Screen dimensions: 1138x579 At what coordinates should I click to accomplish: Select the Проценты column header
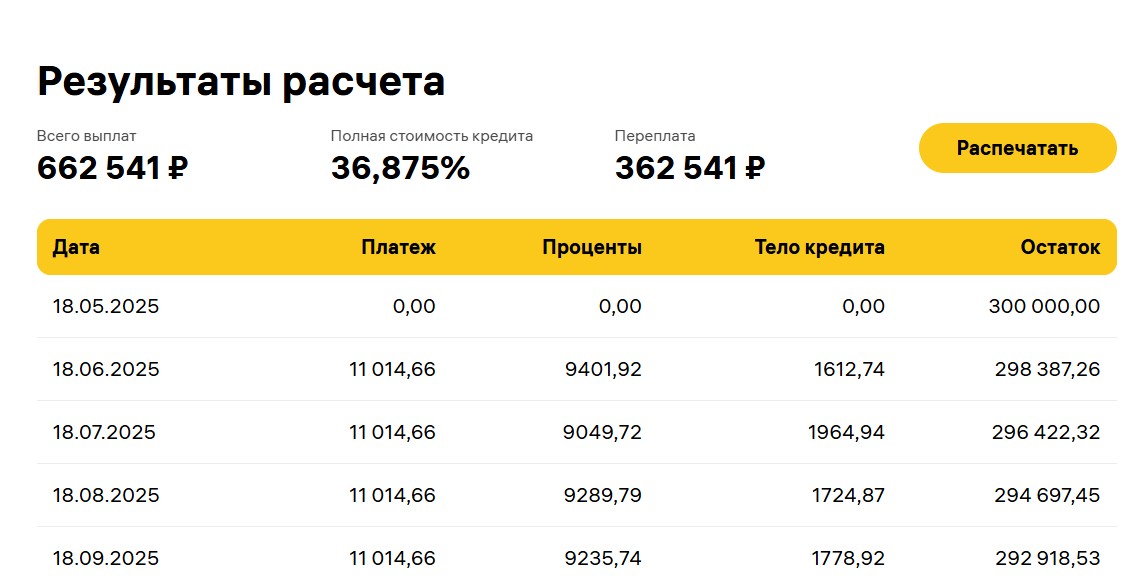pos(592,247)
